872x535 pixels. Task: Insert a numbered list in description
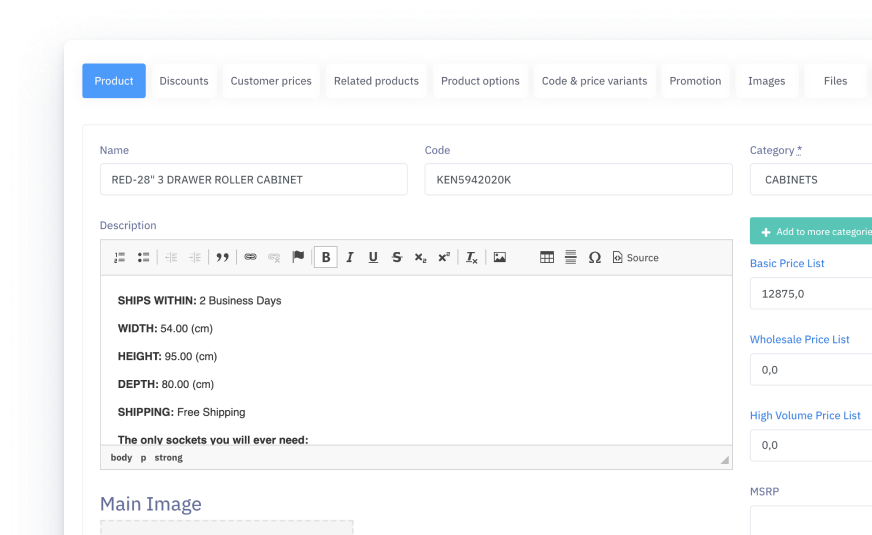120,257
